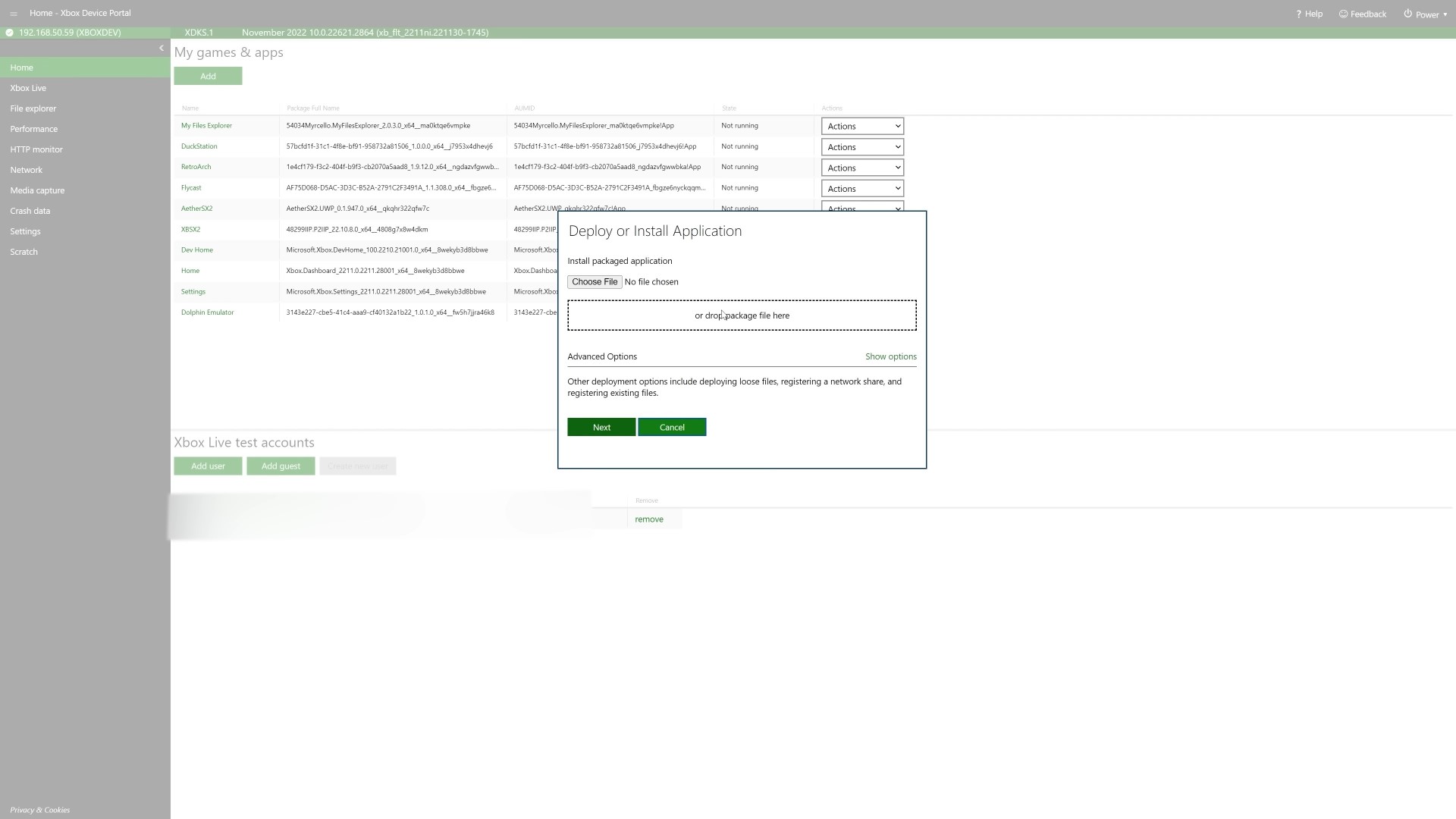
Task: Click the Help question mark icon
Action: pos(1298,14)
